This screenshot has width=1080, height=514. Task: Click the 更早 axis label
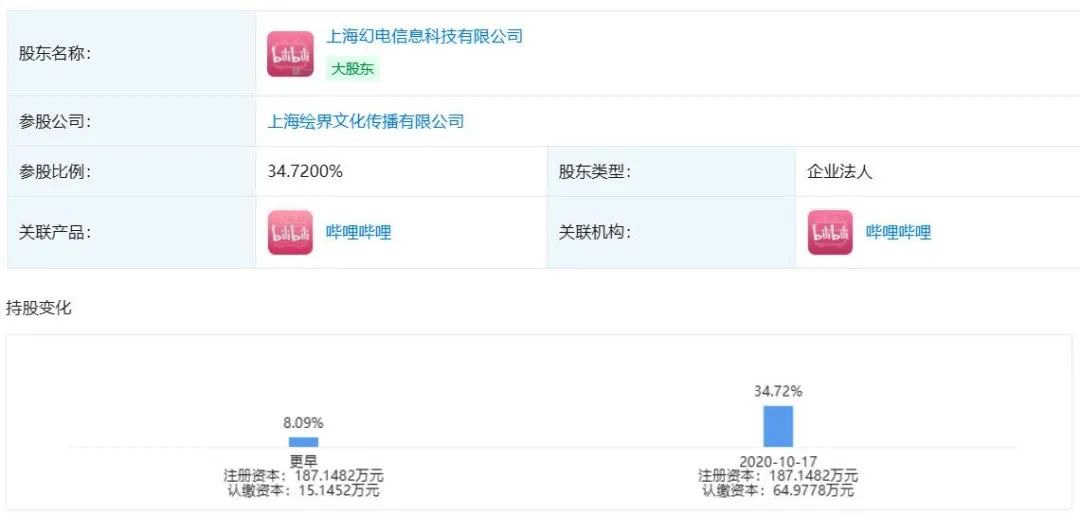pyautogui.click(x=303, y=461)
